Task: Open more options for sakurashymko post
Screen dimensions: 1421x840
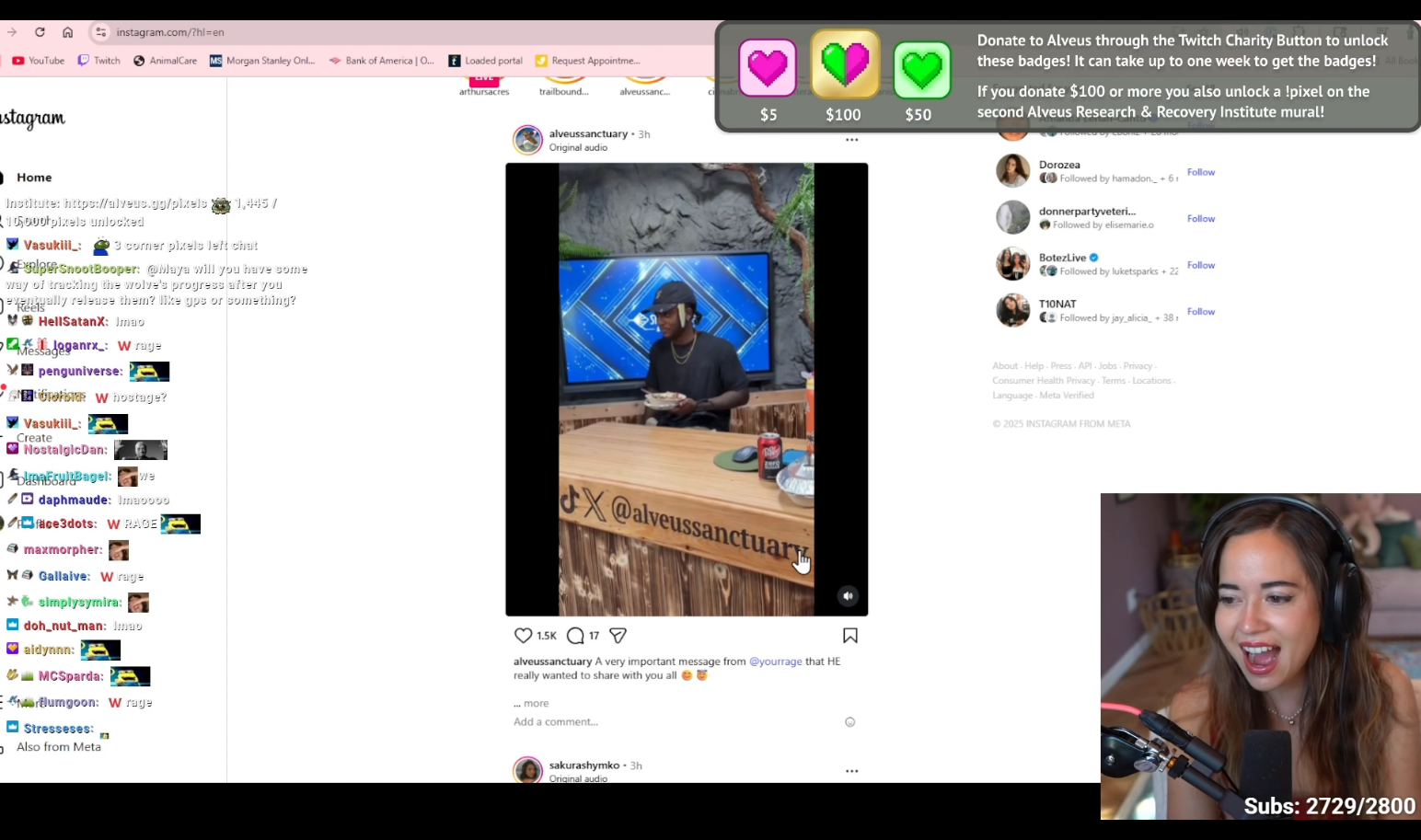Action: pos(851,771)
